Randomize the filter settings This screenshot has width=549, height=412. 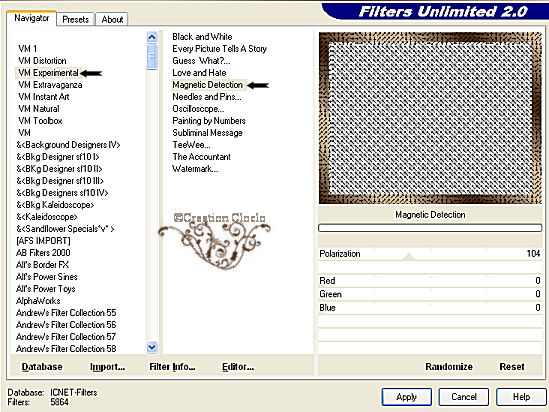[449, 366]
